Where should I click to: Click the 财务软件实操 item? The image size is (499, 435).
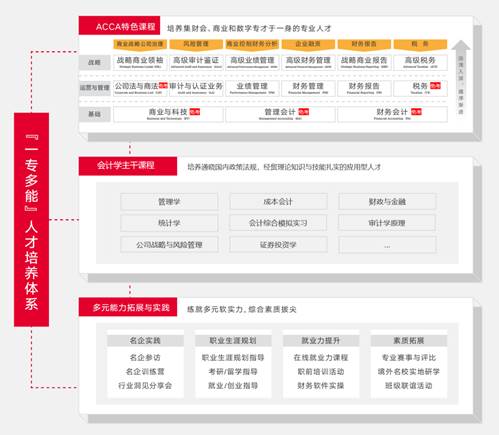click(321, 386)
